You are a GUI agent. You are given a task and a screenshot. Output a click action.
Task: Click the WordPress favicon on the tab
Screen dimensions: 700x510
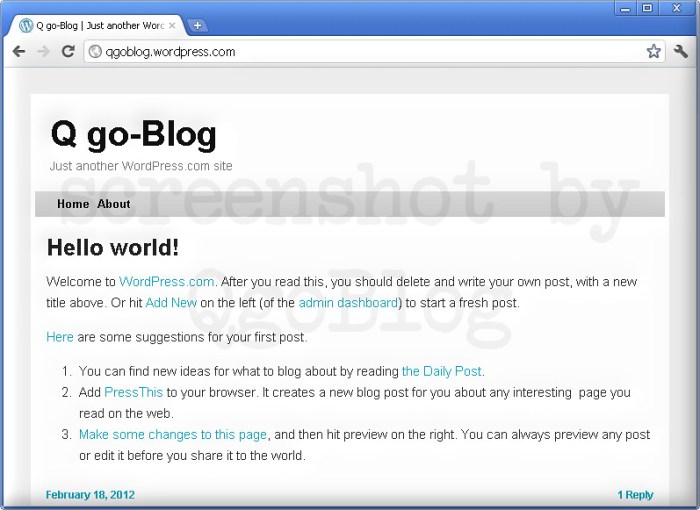pyautogui.click(x=26, y=25)
